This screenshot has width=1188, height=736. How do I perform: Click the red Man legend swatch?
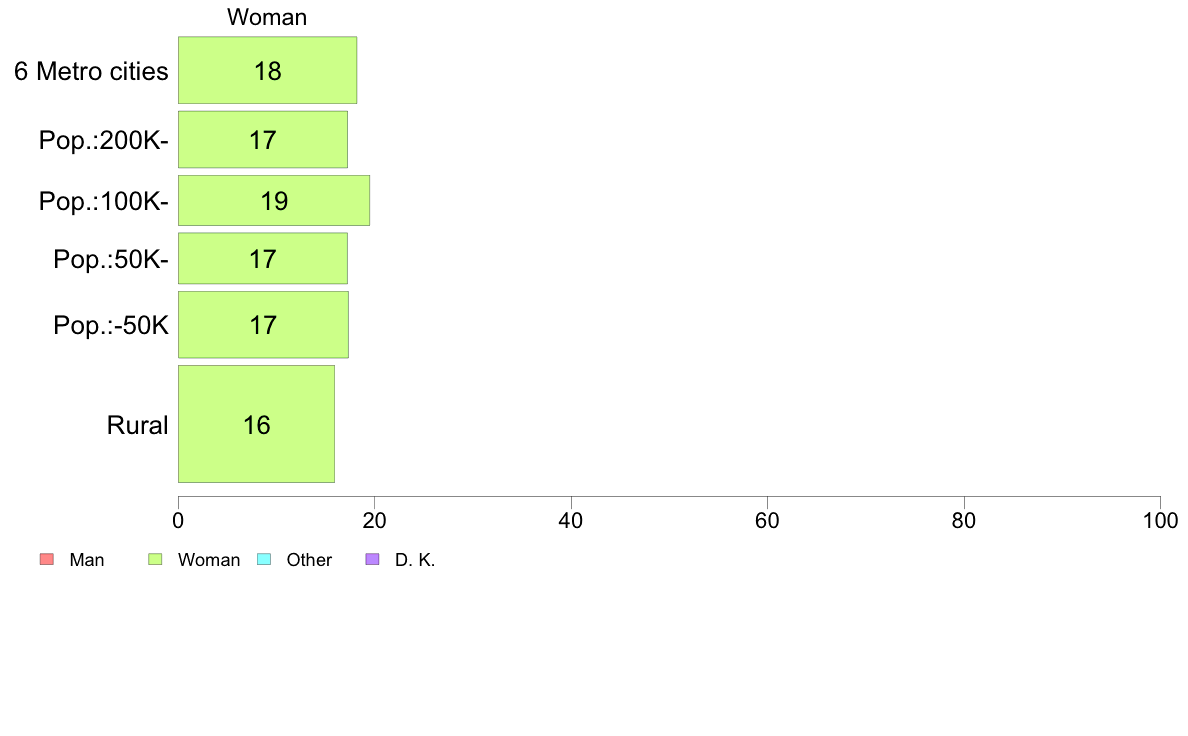tap(47, 559)
